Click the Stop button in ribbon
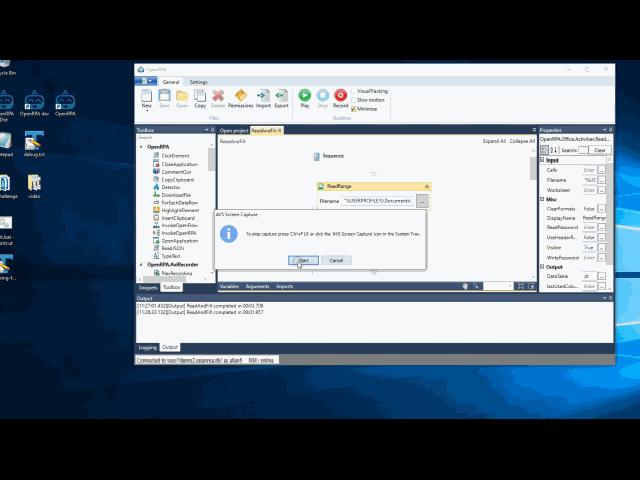 pos(322,96)
